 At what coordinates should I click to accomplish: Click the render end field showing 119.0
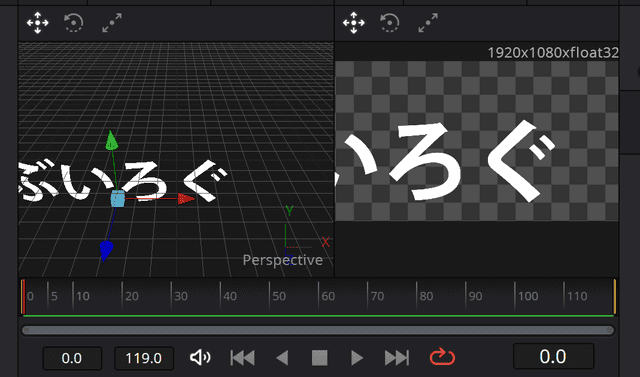tap(144, 358)
